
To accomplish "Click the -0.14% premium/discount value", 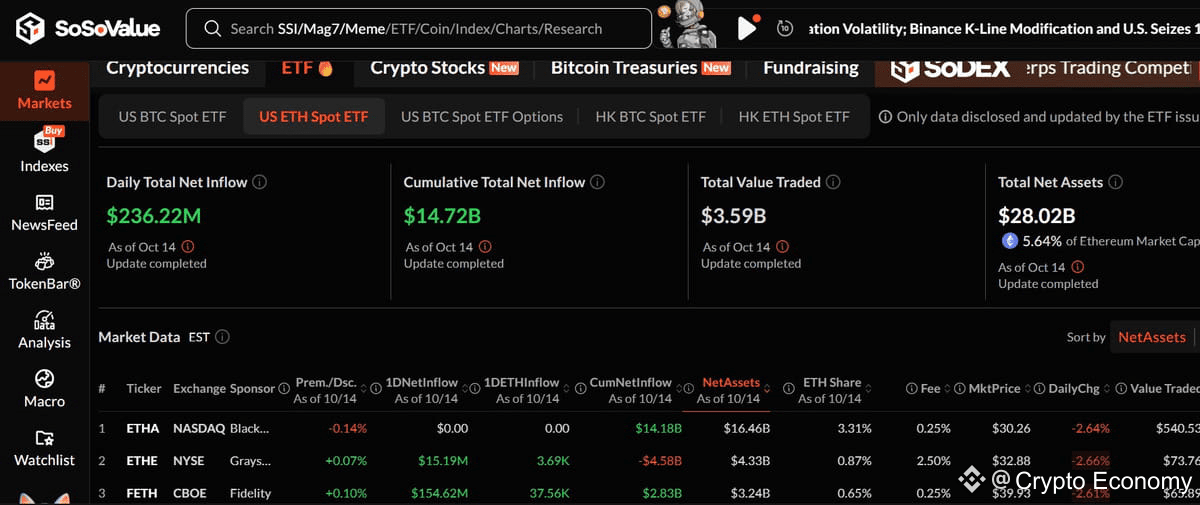I will coord(348,428).
